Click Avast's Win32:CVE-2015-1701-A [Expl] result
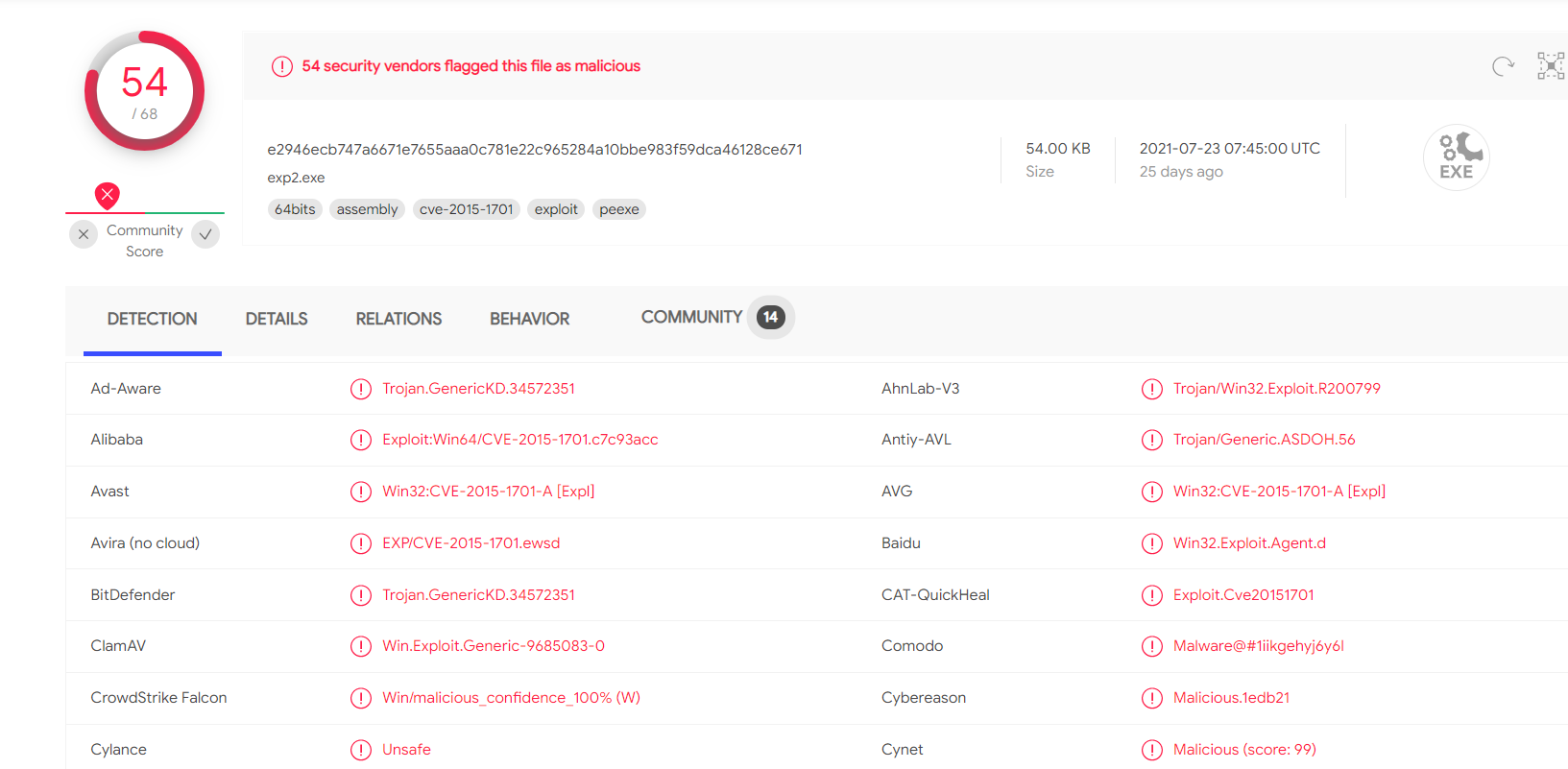The width and height of the screenshot is (1568, 769). pos(489,492)
